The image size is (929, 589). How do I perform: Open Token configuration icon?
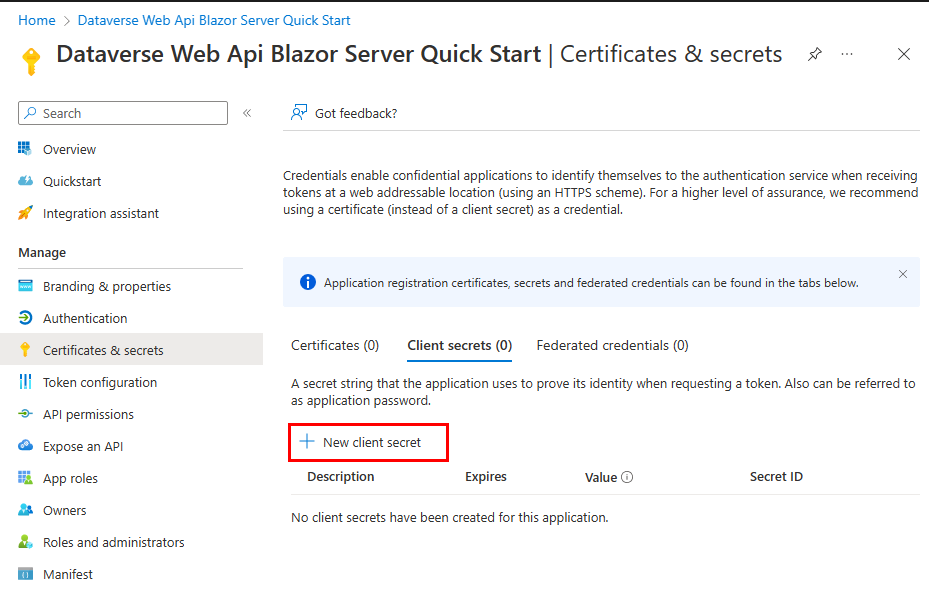coord(25,382)
